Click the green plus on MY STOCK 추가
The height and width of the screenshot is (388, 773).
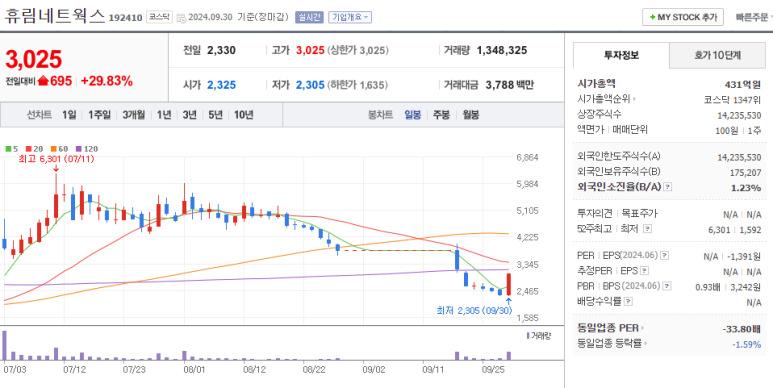click(652, 17)
